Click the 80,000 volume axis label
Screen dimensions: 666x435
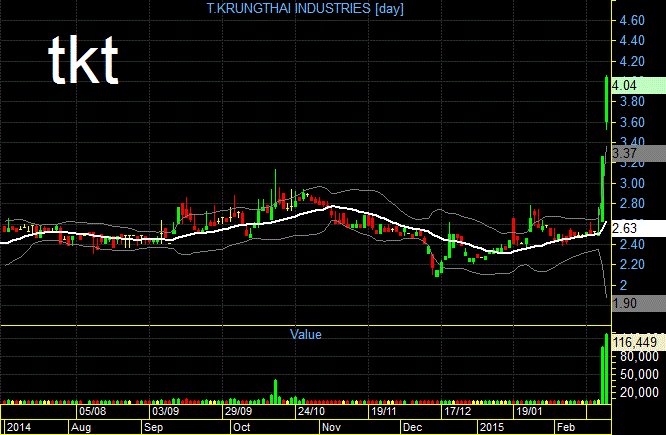(639, 357)
